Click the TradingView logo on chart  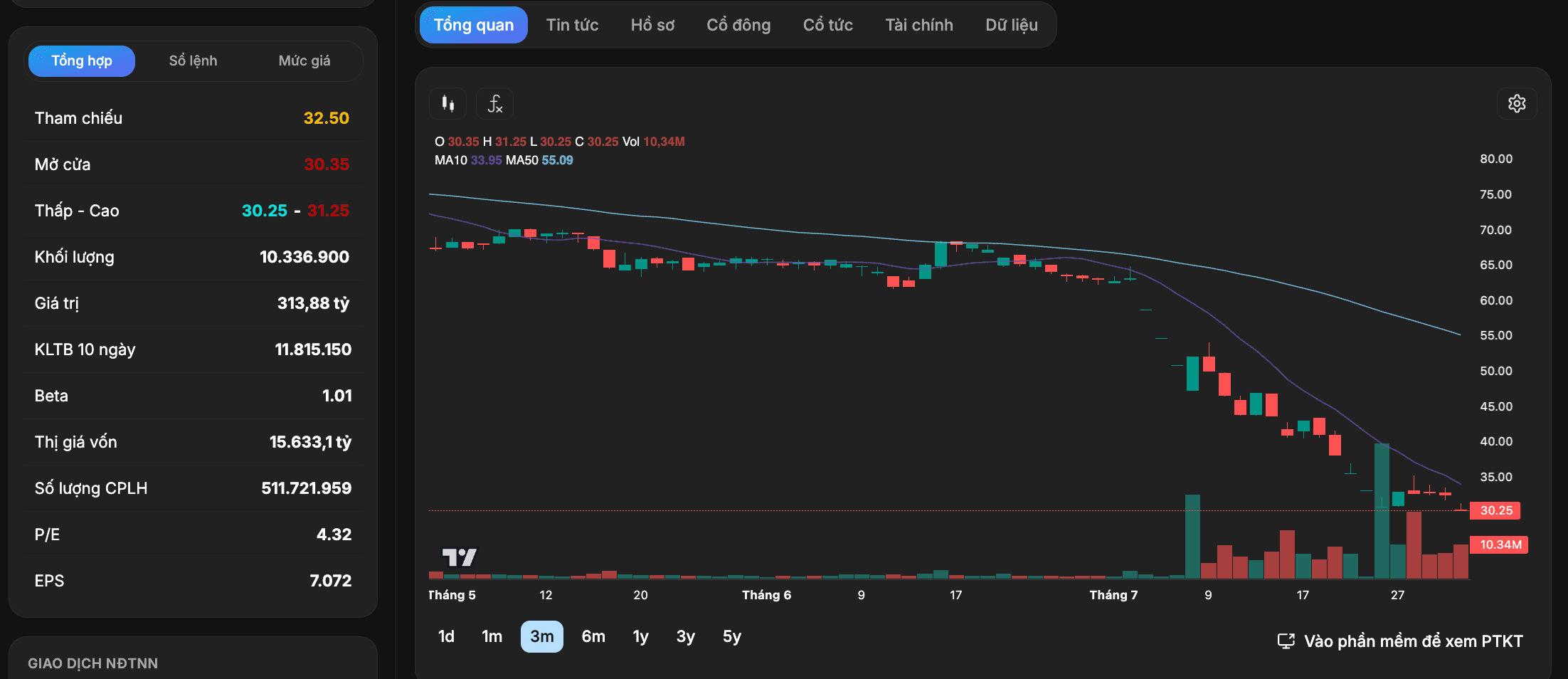pos(460,557)
